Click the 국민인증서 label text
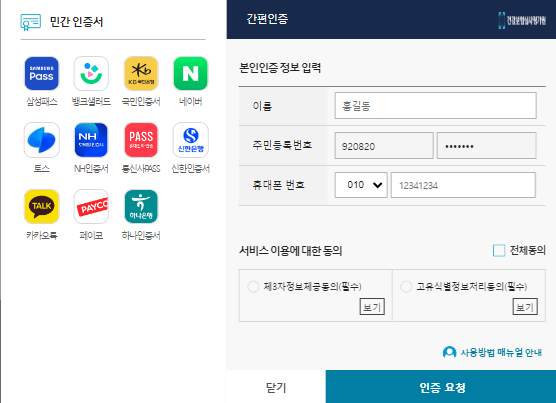The height and width of the screenshot is (403, 556). pos(141,102)
